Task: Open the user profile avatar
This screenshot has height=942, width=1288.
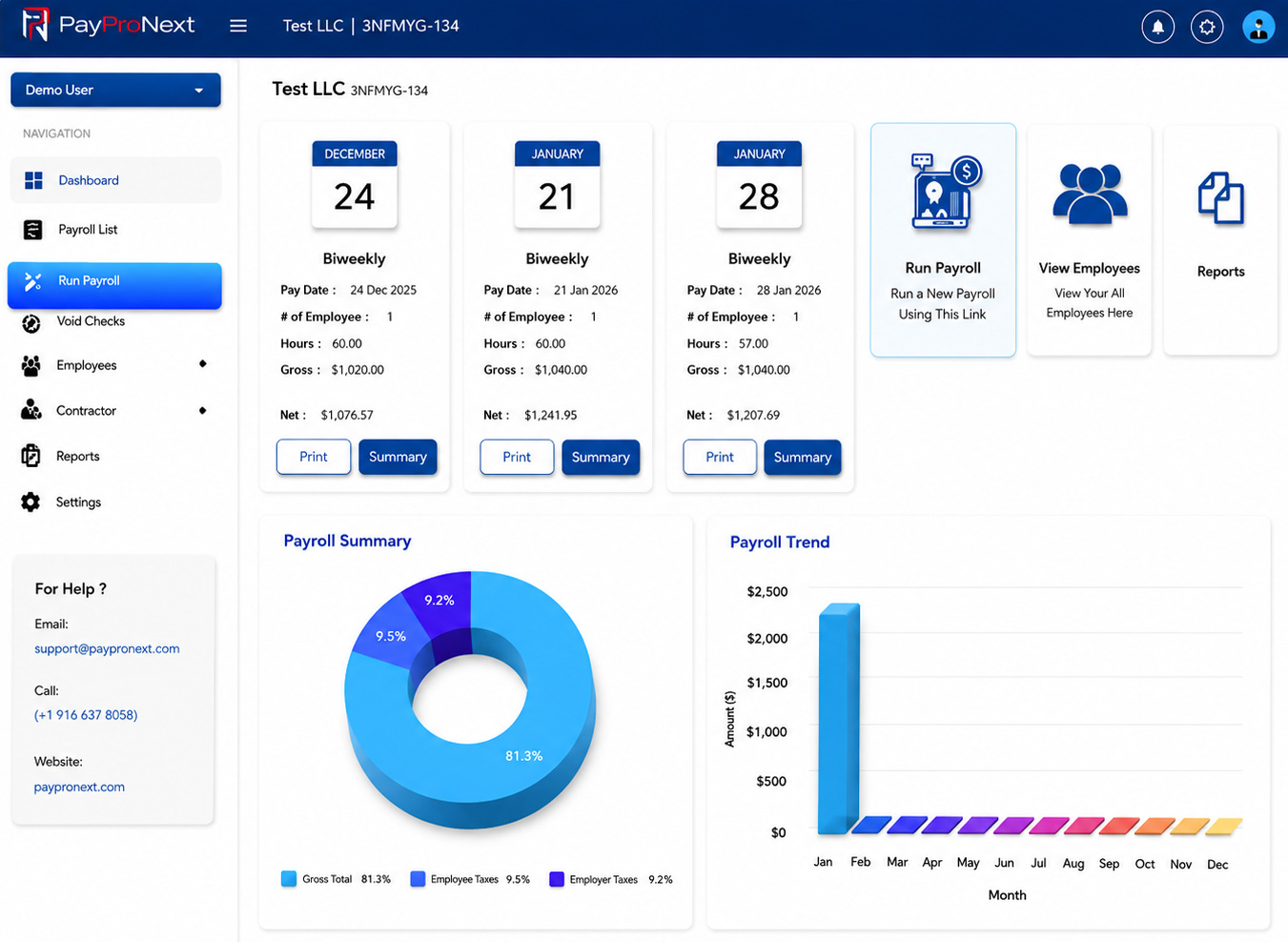Action: pos(1258,27)
